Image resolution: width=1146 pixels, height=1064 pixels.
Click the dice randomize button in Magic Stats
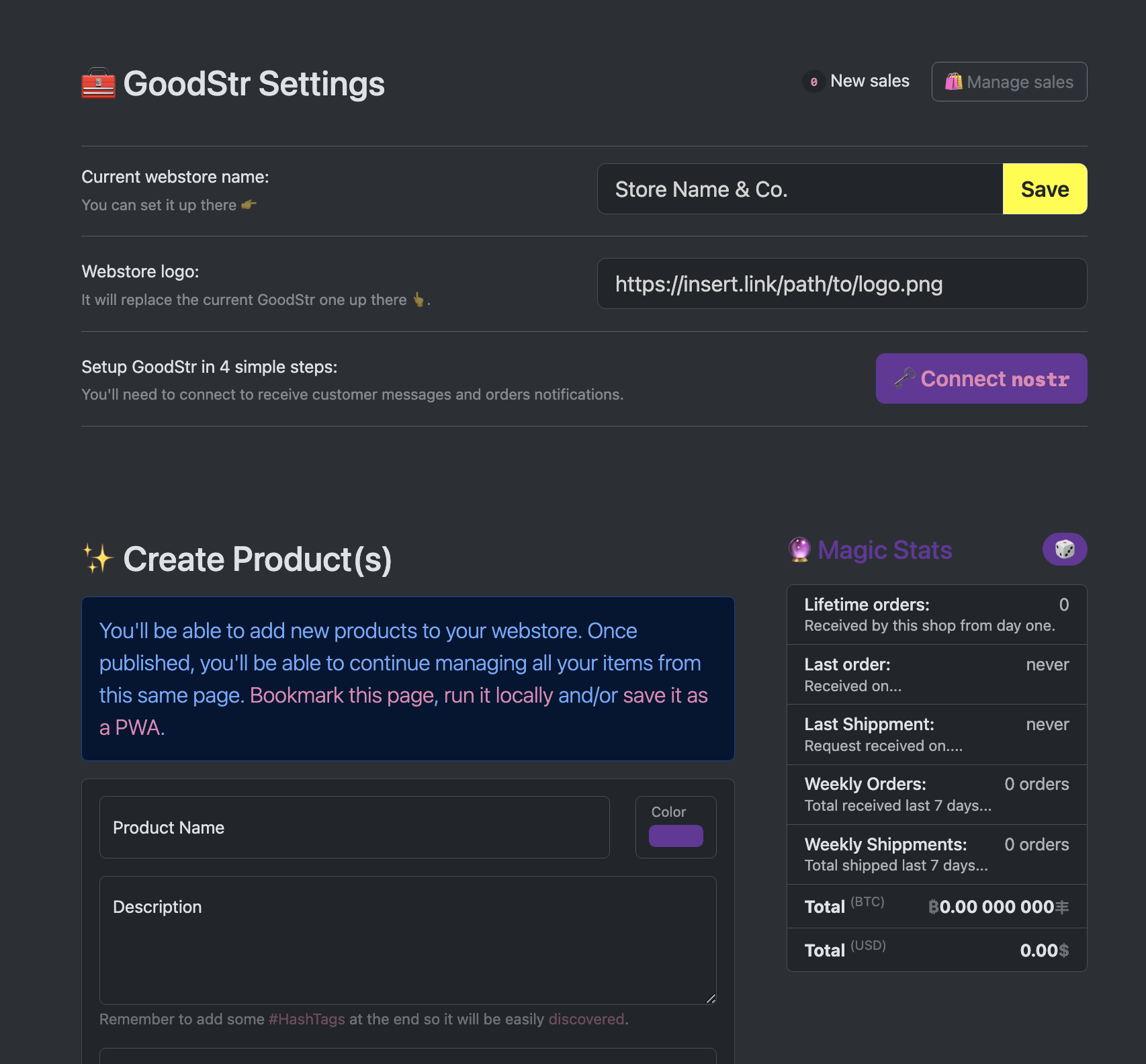[x=1064, y=549]
